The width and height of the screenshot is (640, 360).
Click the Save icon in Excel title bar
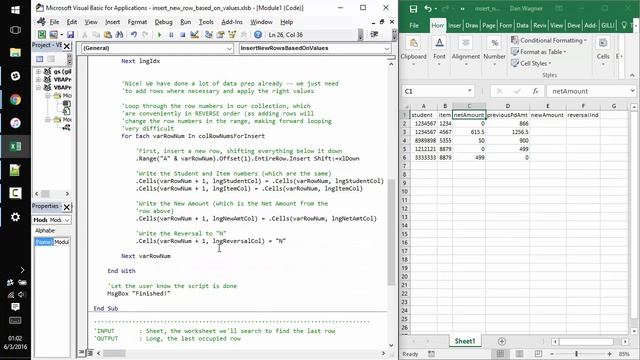(413, 9)
